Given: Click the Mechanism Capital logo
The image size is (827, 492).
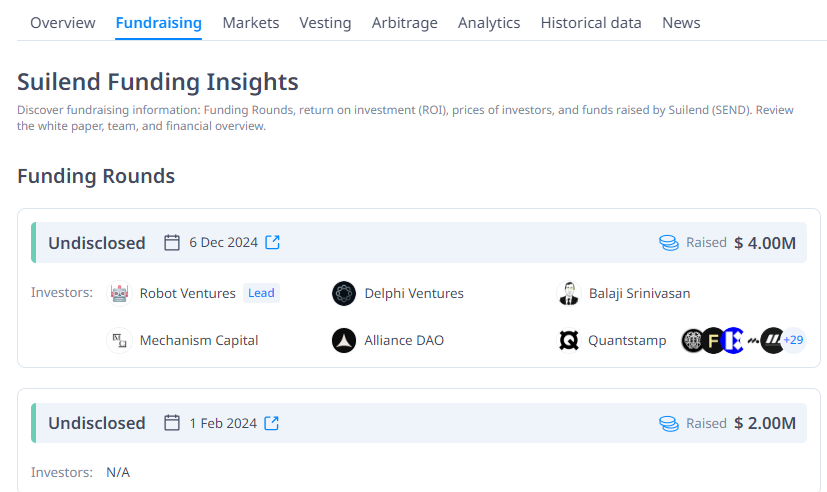Looking at the screenshot, I should point(119,340).
